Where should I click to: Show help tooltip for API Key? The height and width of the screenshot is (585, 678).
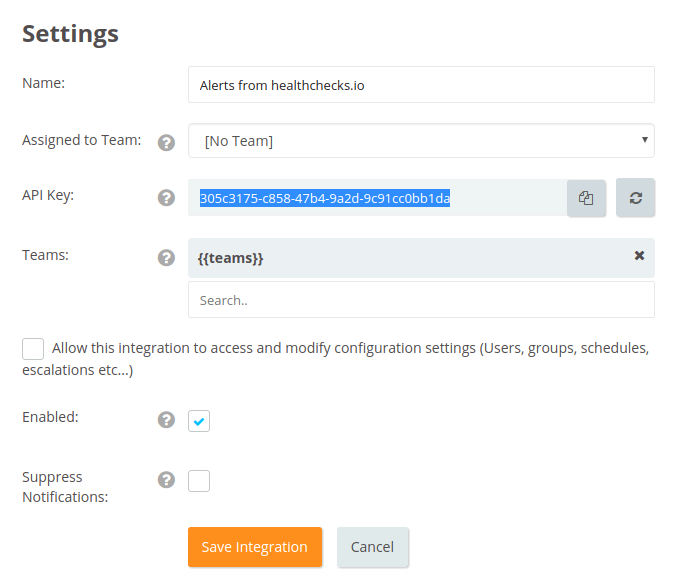click(x=167, y=198)
